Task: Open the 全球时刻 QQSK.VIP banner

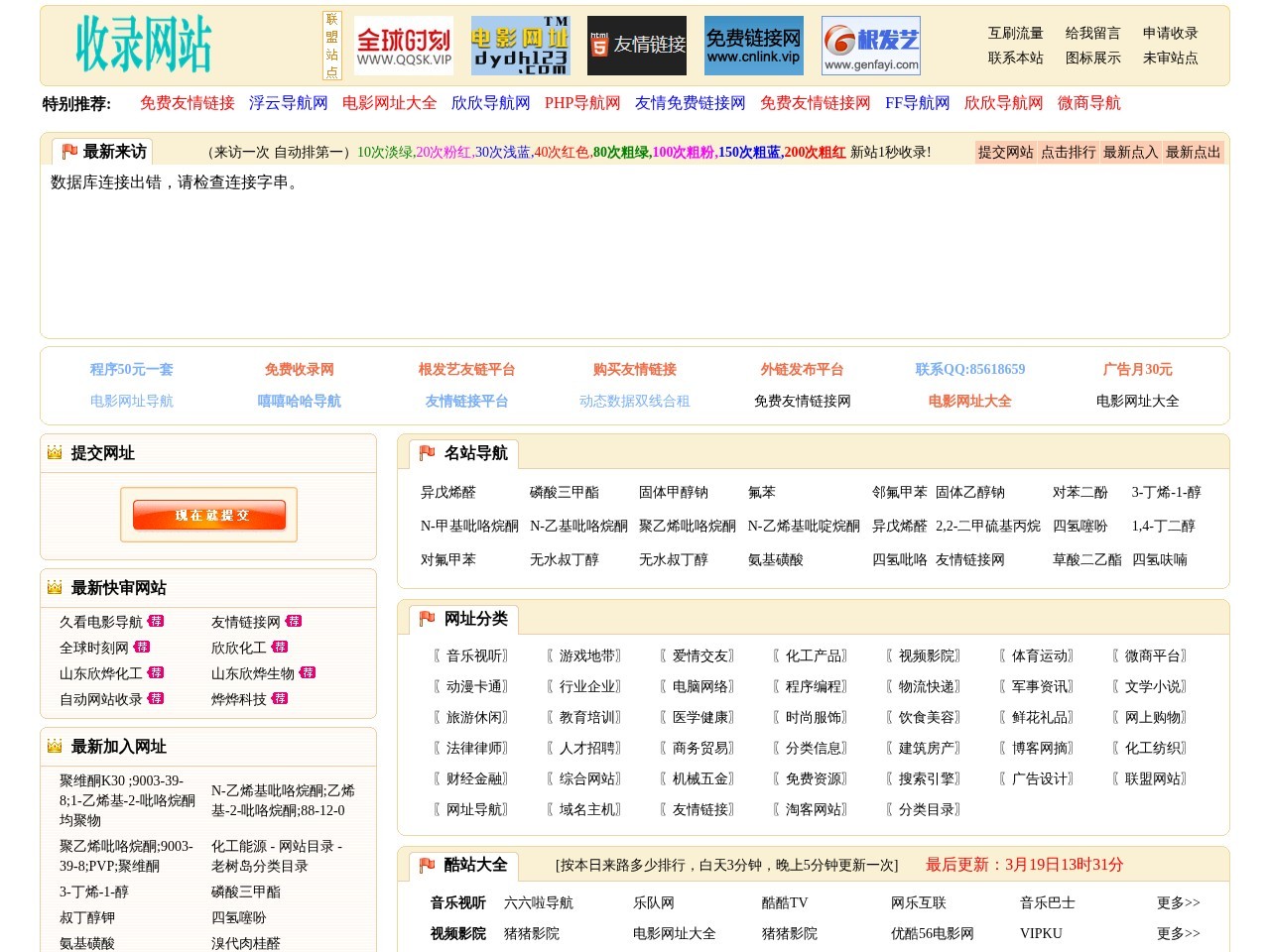Action: click(x=404, y=46)
